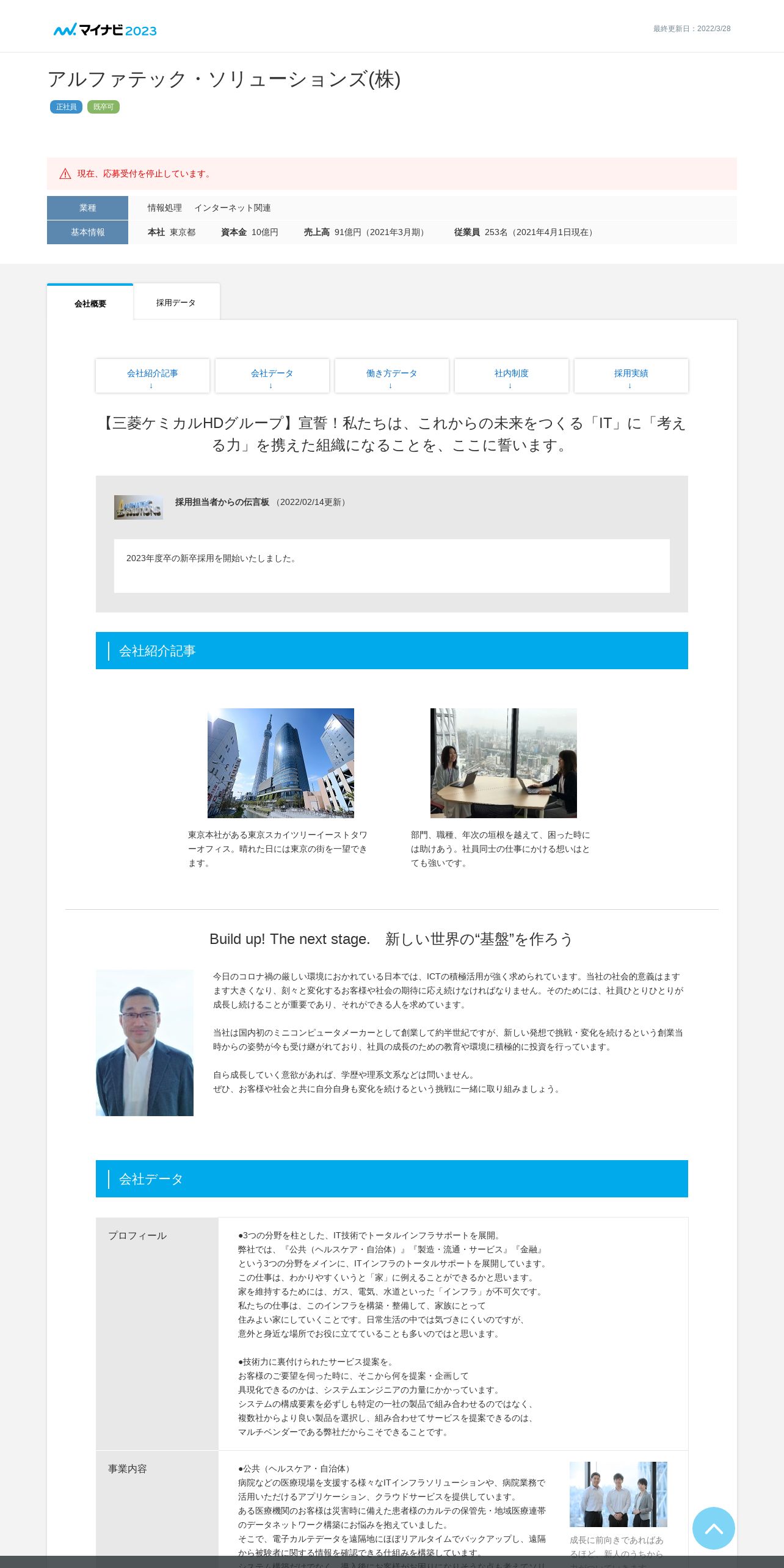Image resolution: width=784 pixels, height=1568 pixels.
Task: Click the 採用担当者からの伝言板 title
Action: [222, 502]
